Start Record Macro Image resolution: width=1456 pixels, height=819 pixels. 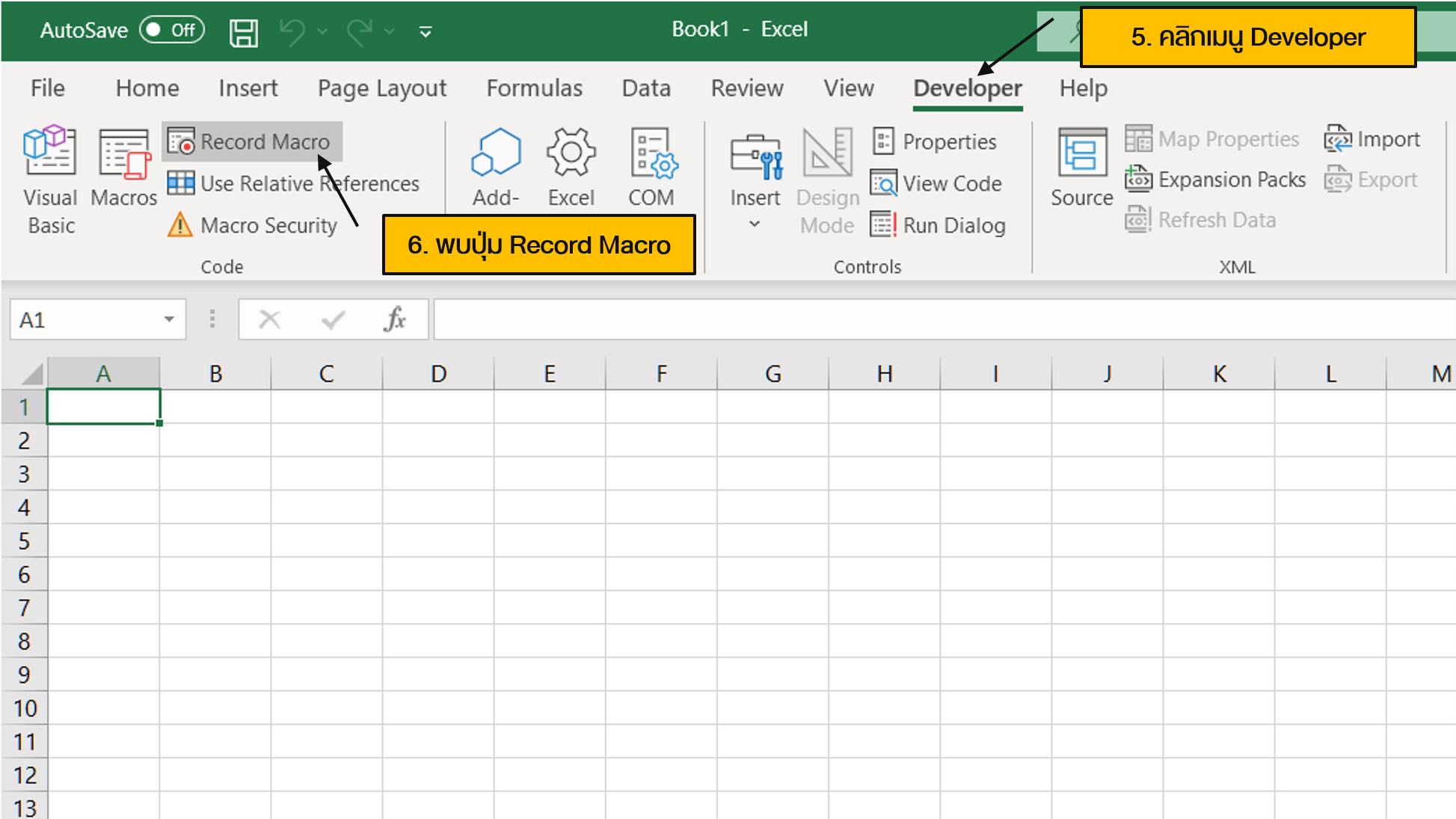251,141
